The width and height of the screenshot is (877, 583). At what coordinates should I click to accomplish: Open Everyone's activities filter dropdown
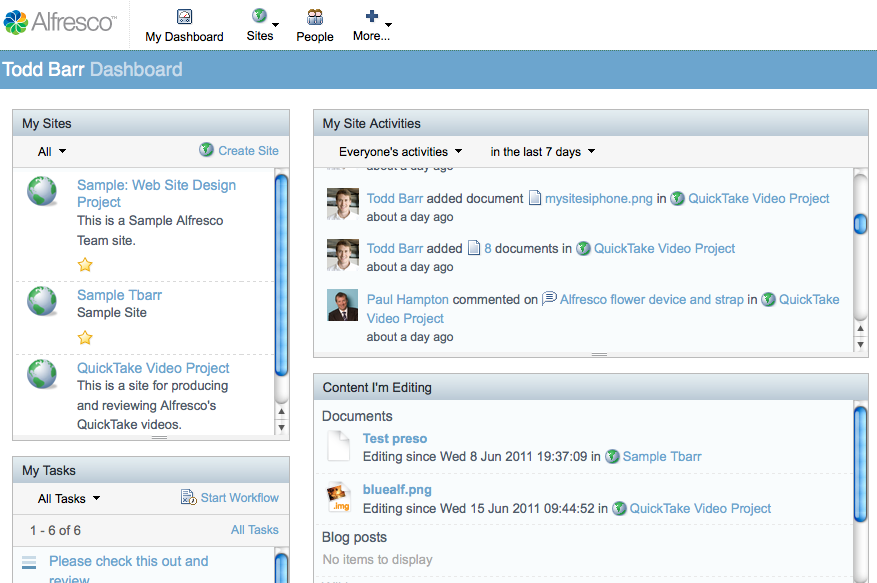pos(400,152)
